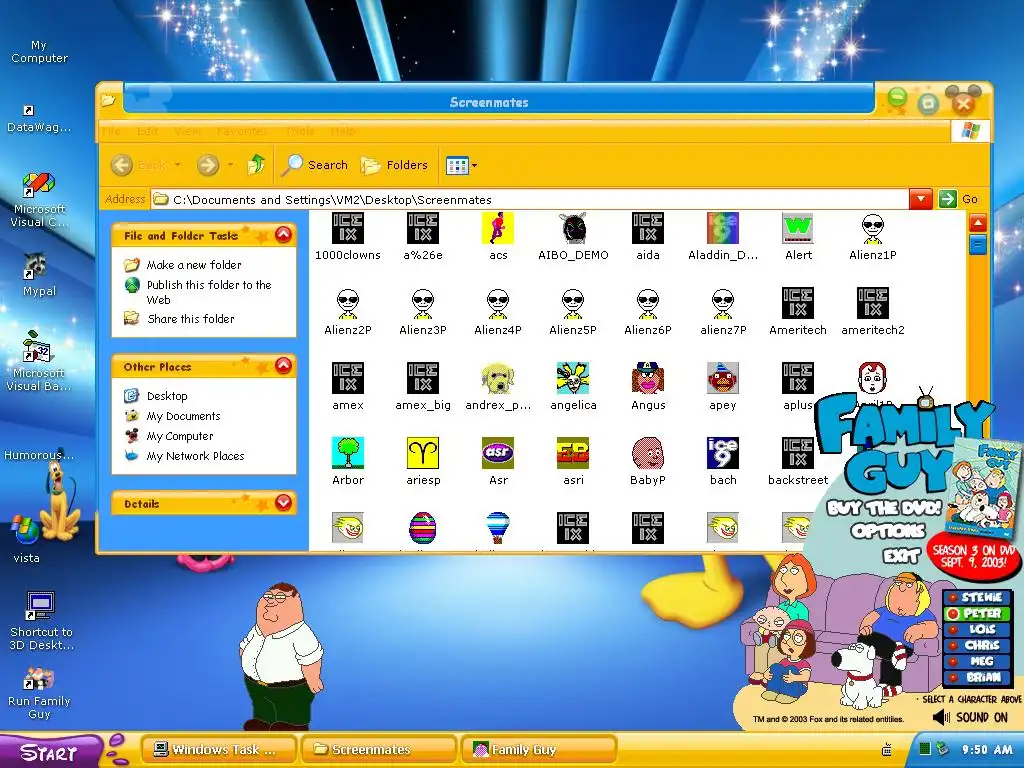Open the Back button history dropdown arrow
Screen dimensions: 1024x768
tap(178, 165)
